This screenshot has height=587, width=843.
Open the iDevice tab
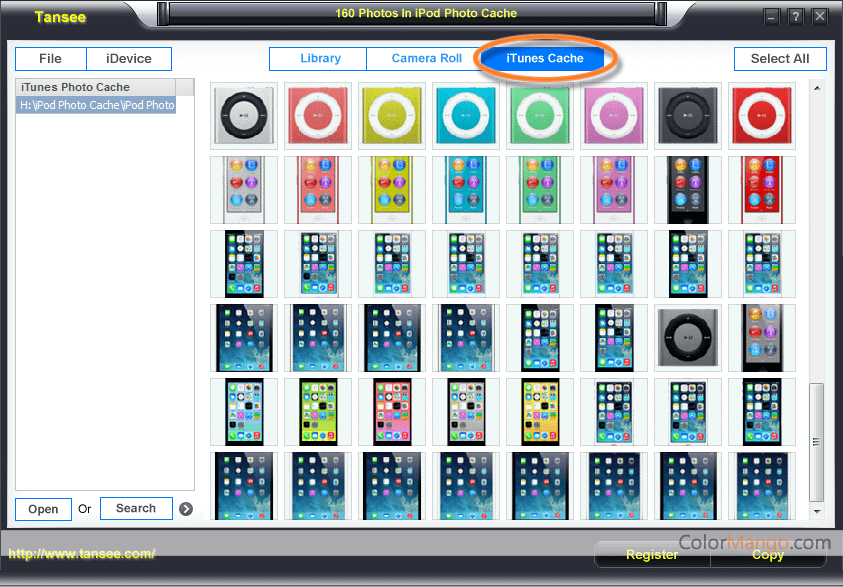pyautogui.click(x=129, y=59)
